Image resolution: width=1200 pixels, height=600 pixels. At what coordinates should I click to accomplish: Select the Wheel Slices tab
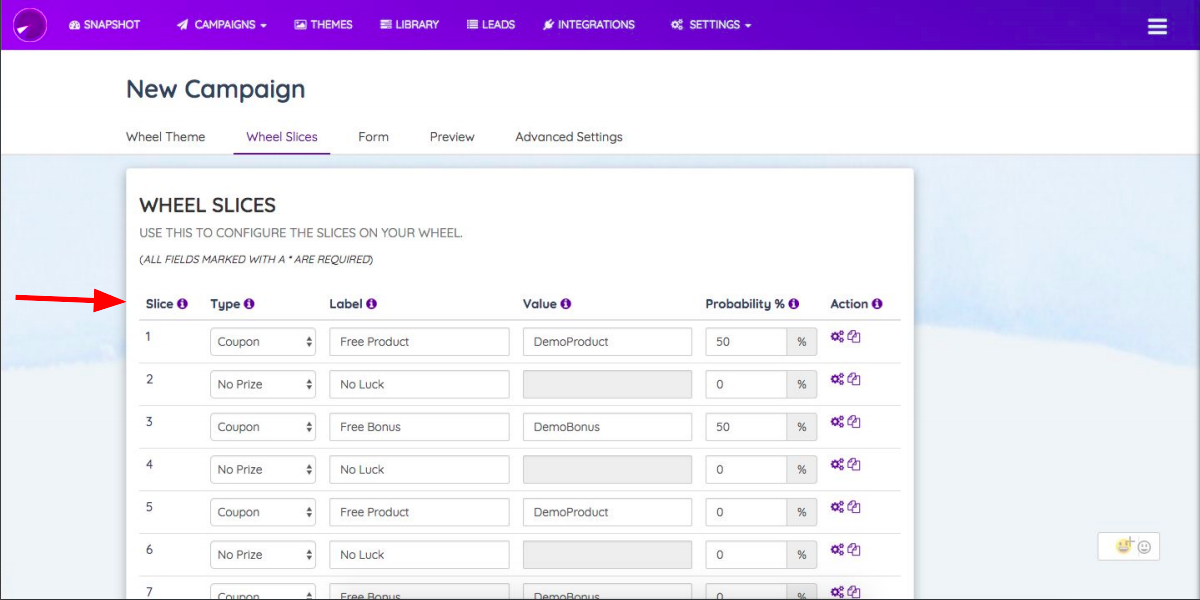(282, 137)
